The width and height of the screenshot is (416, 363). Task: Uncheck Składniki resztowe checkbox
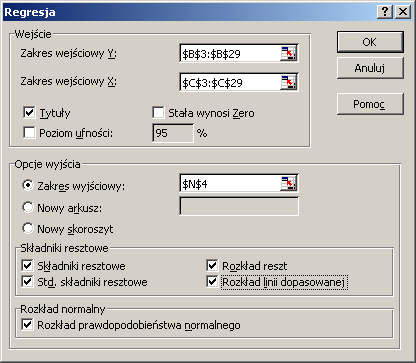click(27, 266)
